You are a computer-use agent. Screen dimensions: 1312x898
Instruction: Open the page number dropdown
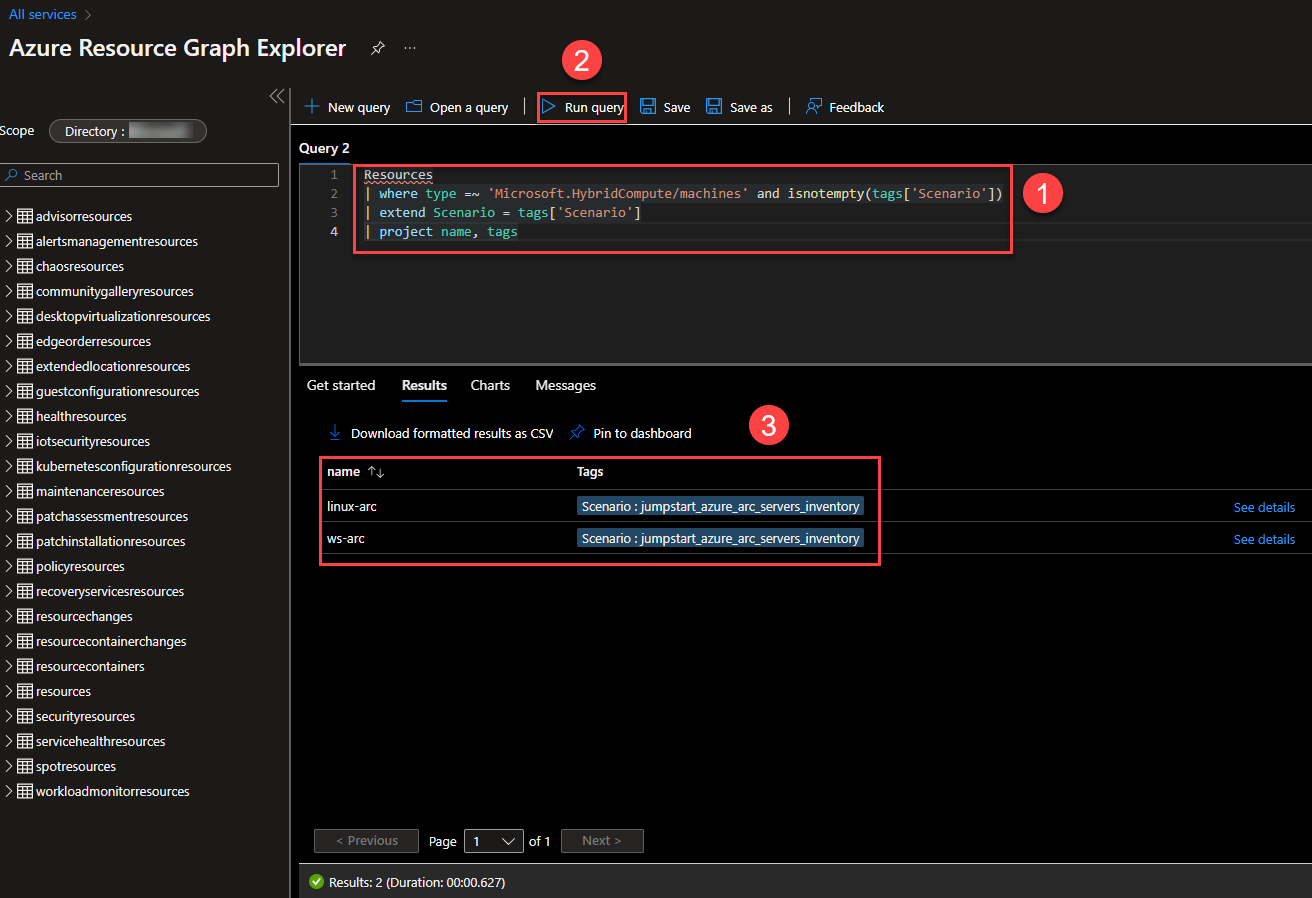point(494,841)
